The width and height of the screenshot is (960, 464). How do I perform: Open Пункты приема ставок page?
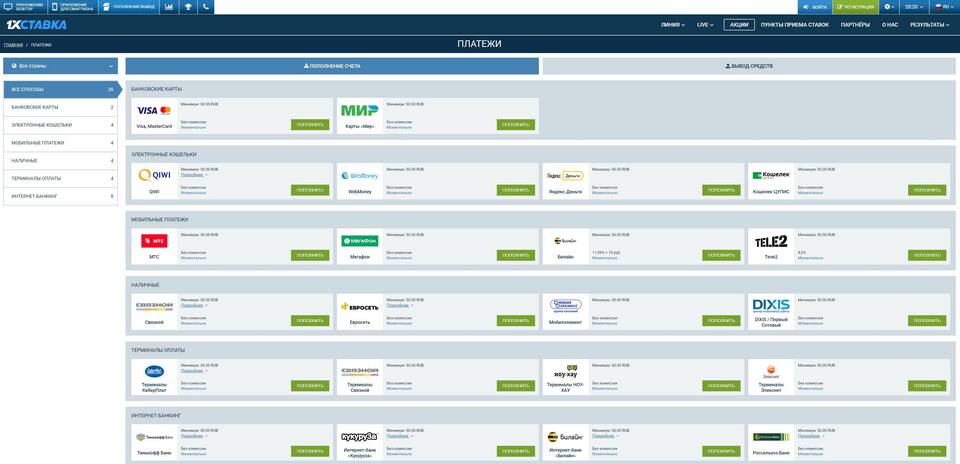pyautogui.click(x=795, y=25)
